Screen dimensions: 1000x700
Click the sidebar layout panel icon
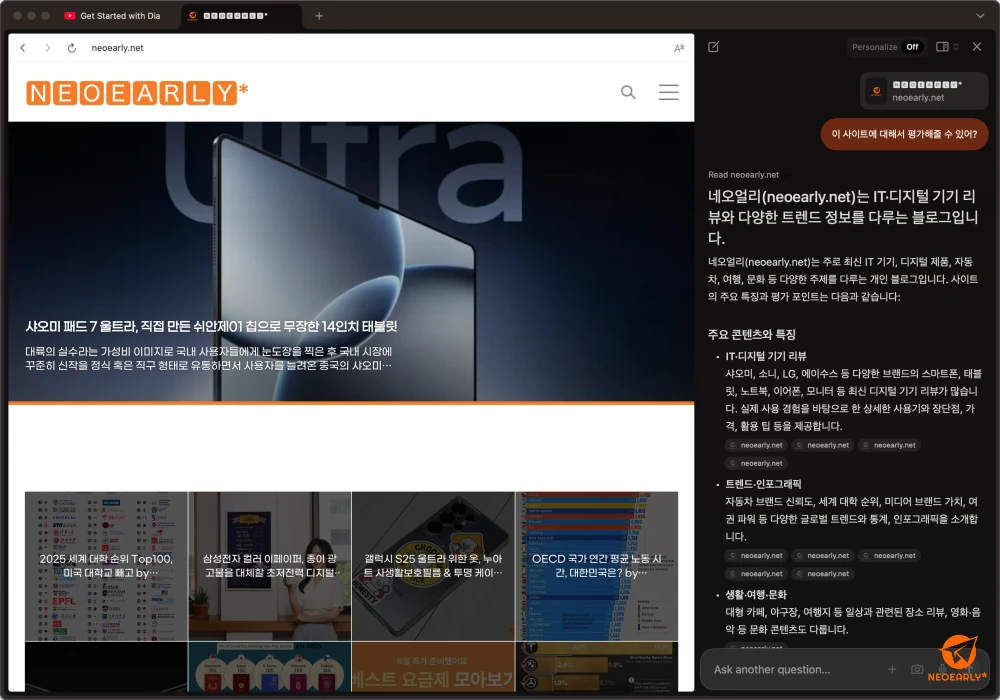click(942, 47)
